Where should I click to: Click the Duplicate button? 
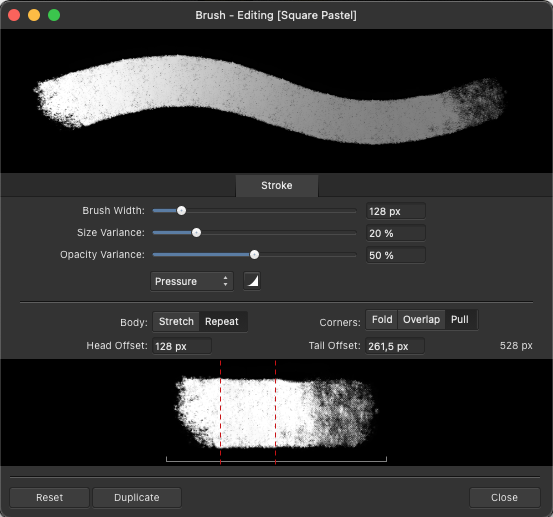click(x=137, y=498)
